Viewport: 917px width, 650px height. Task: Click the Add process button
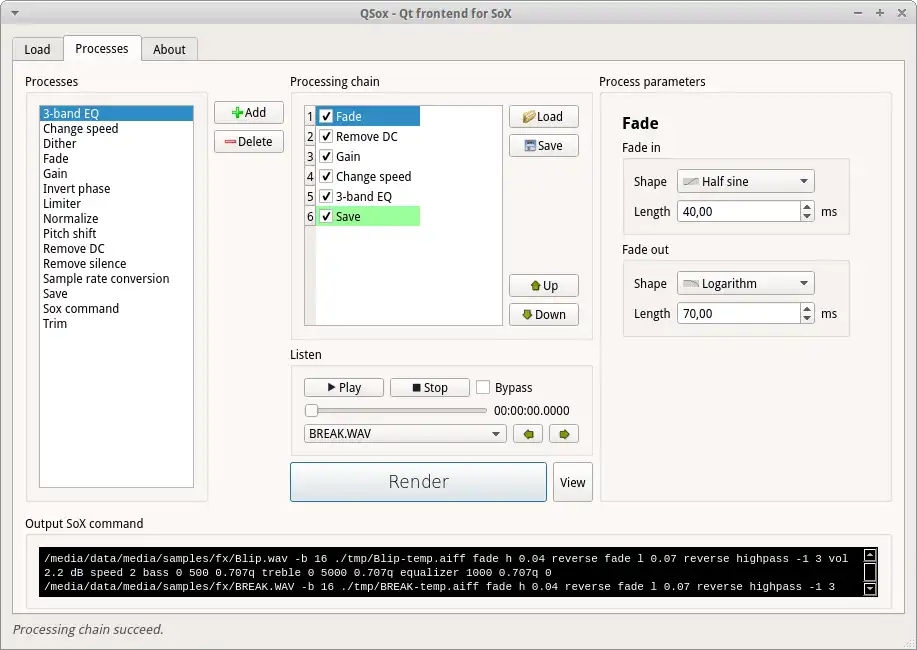click(x=249, y=112)
